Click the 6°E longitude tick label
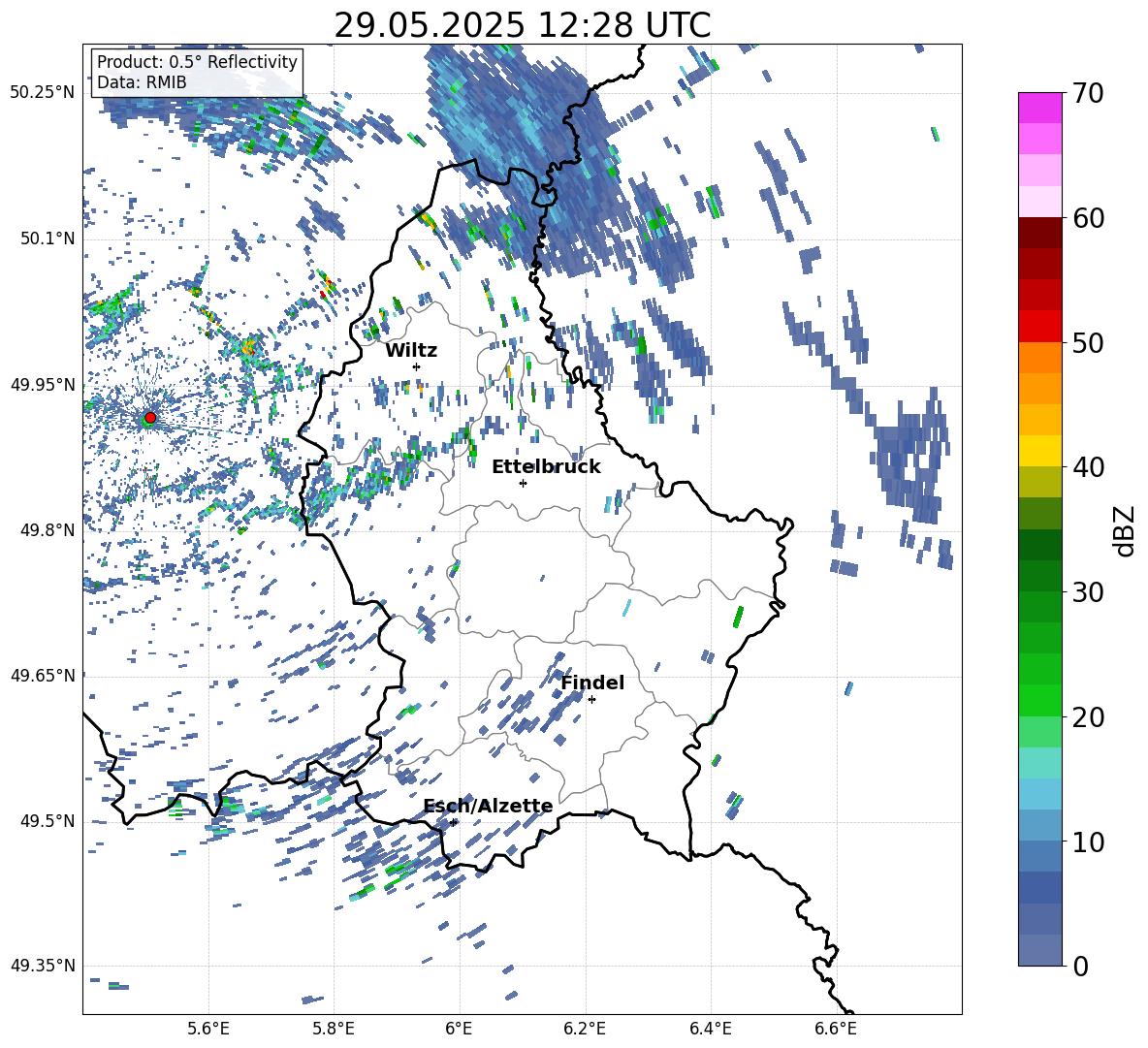1148x1048 pixels. pyautogui.click(x=459, y=1029)
